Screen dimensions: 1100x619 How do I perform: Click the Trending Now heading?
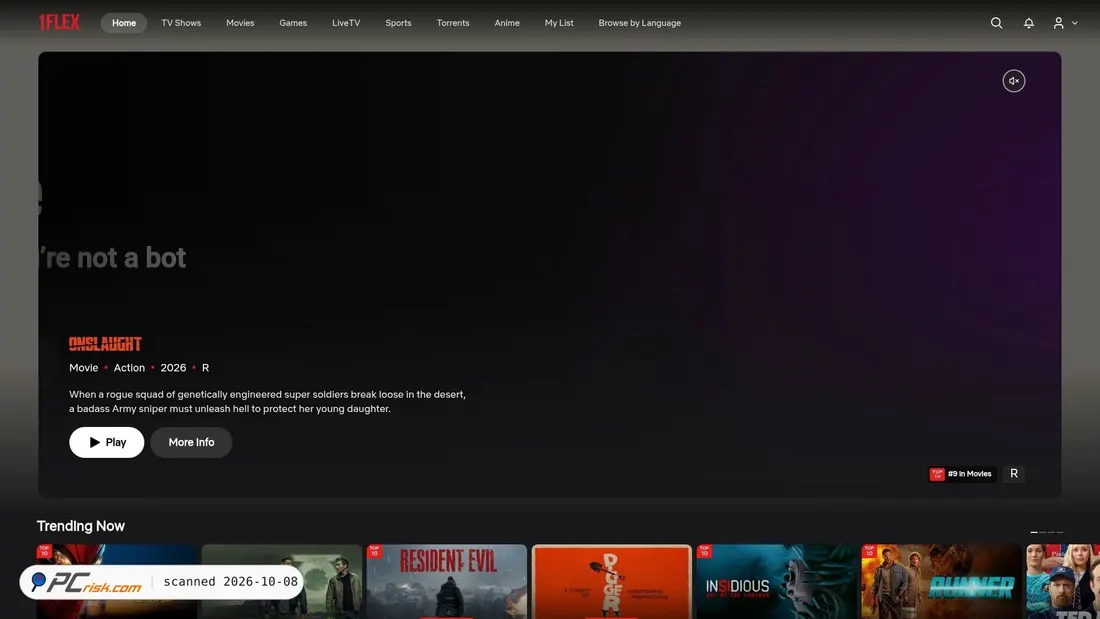[81, 526]
